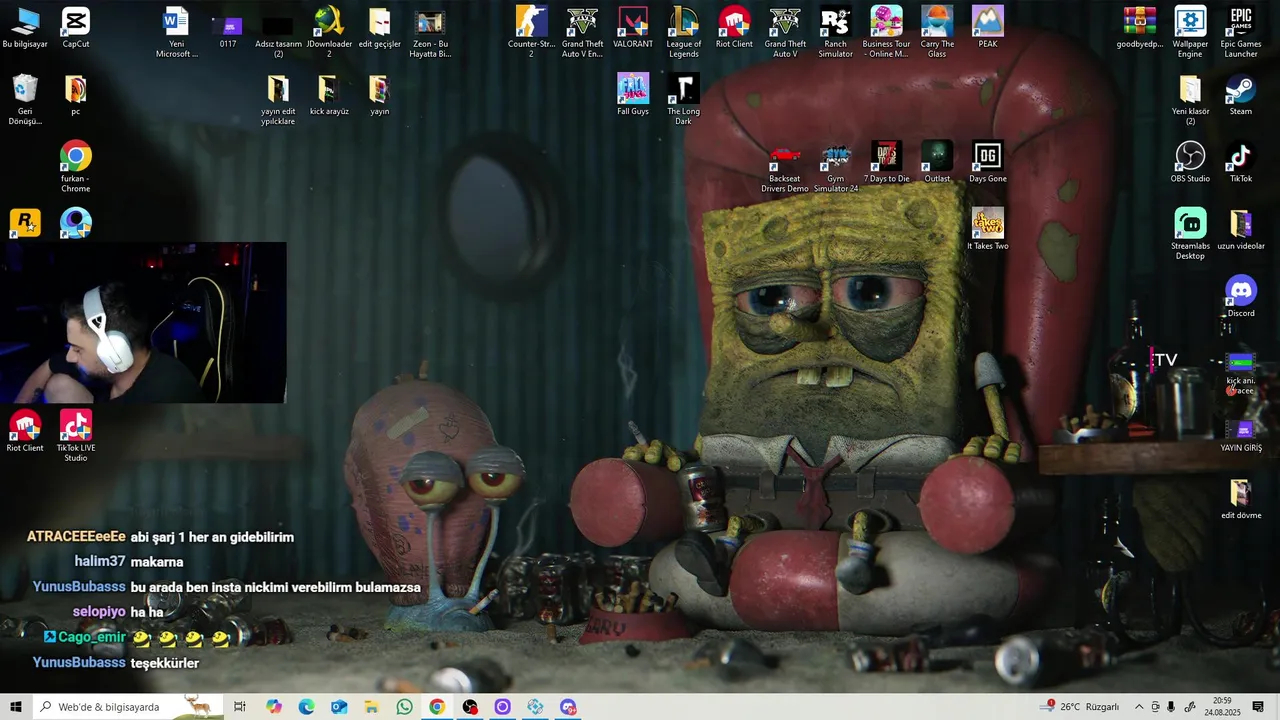1280x720 pixels.
Task: Open edit dövme folder
Action: 1241,499
